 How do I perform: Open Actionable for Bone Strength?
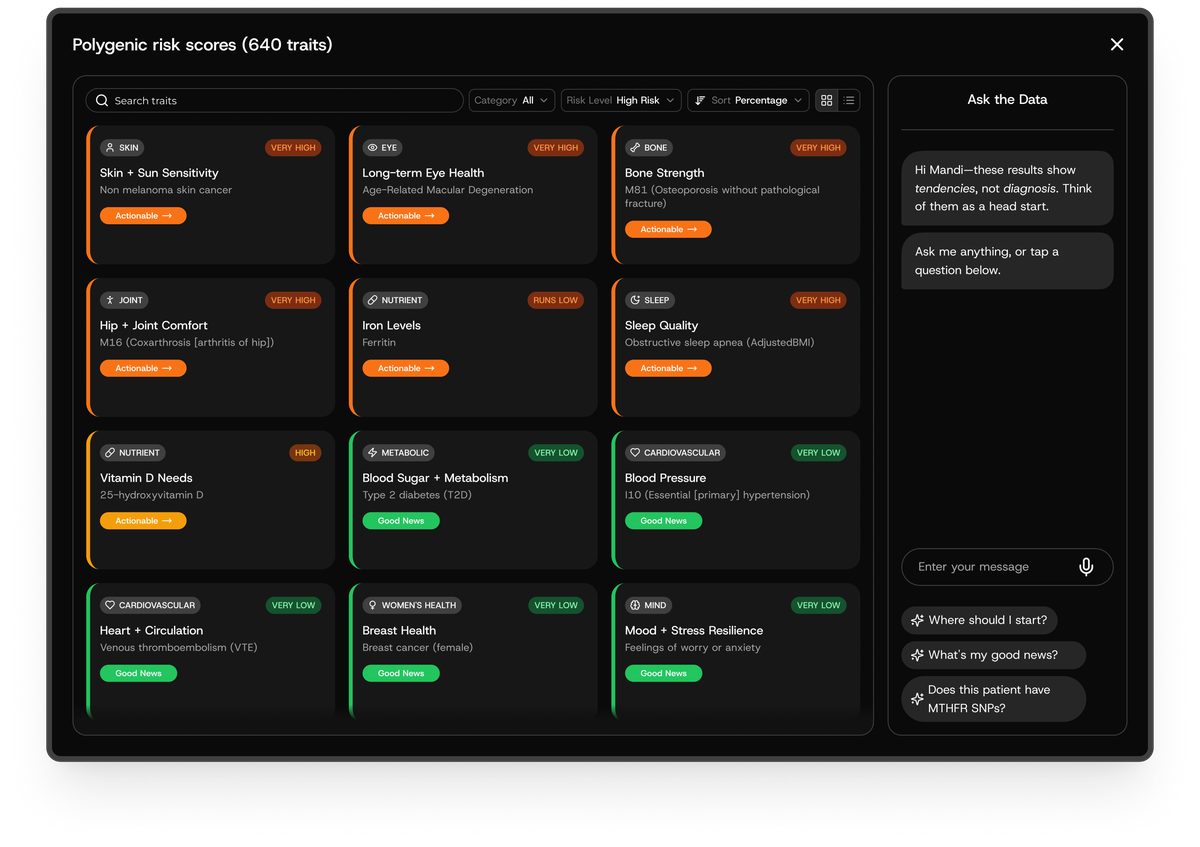click(x=668, y=229)
